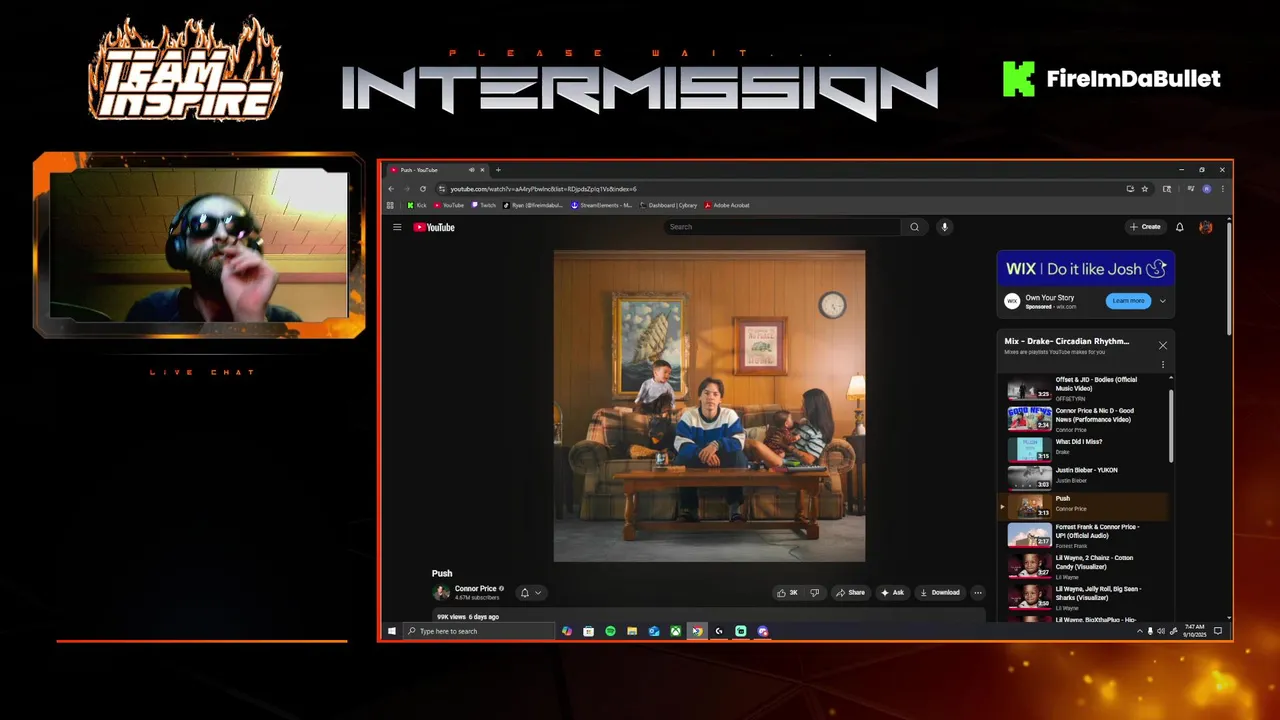The image size is (1280, 720).
Task: Click the browser back arrow
Action: [x=391, y=189]
